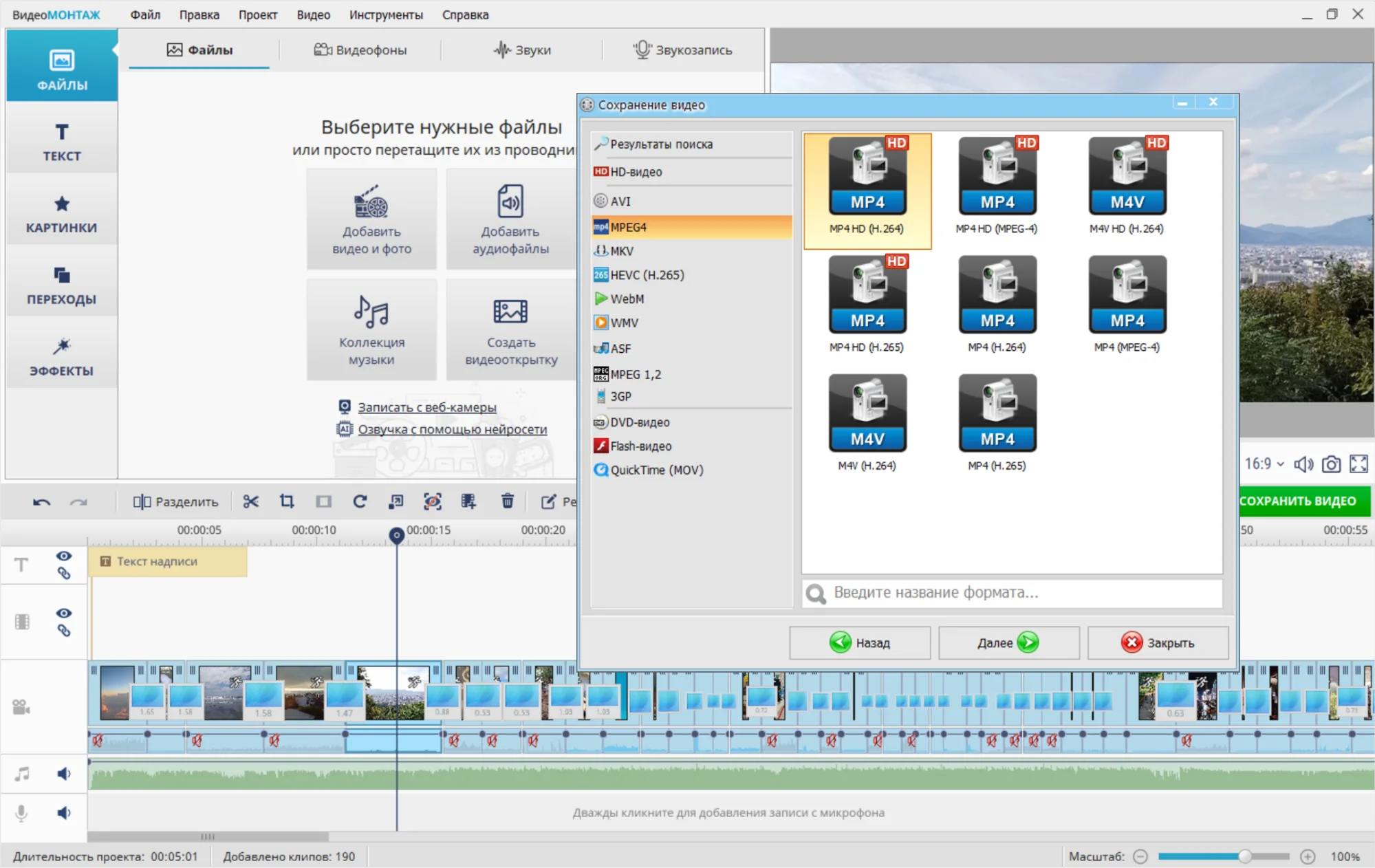Viewport: 1375px width, 868px height.
Task: Mute the microphone track speaker
Action: [64, 813]
